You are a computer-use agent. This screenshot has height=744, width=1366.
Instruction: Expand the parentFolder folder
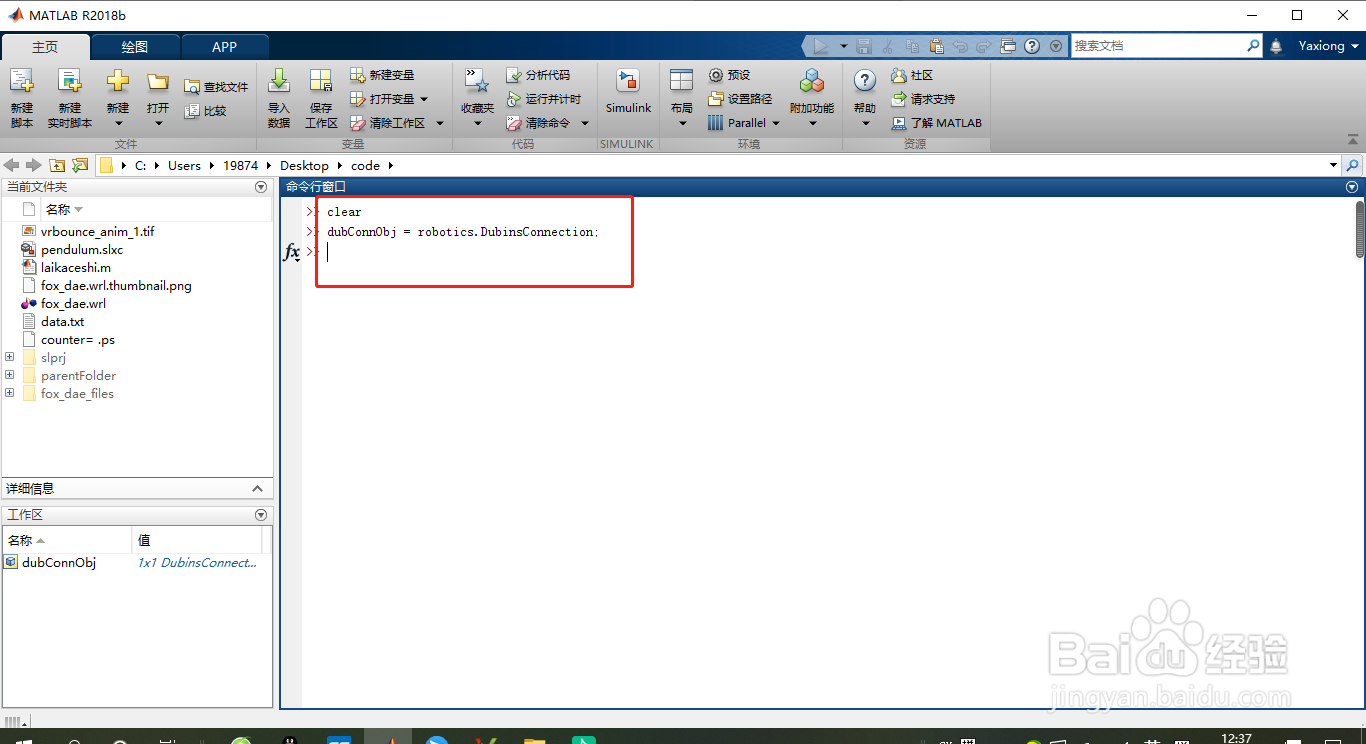[10, 375]
